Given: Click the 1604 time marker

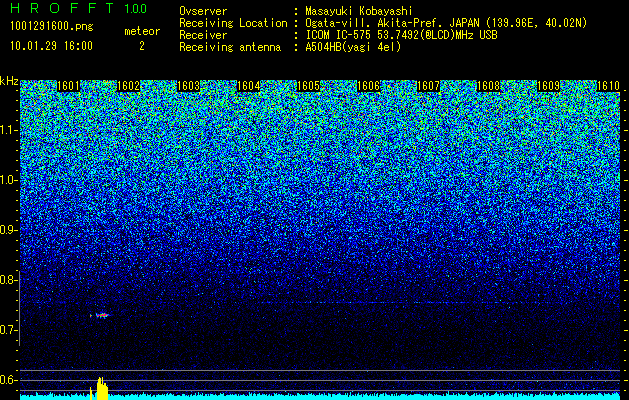Looking at the screenshot, I should (248, 86).
